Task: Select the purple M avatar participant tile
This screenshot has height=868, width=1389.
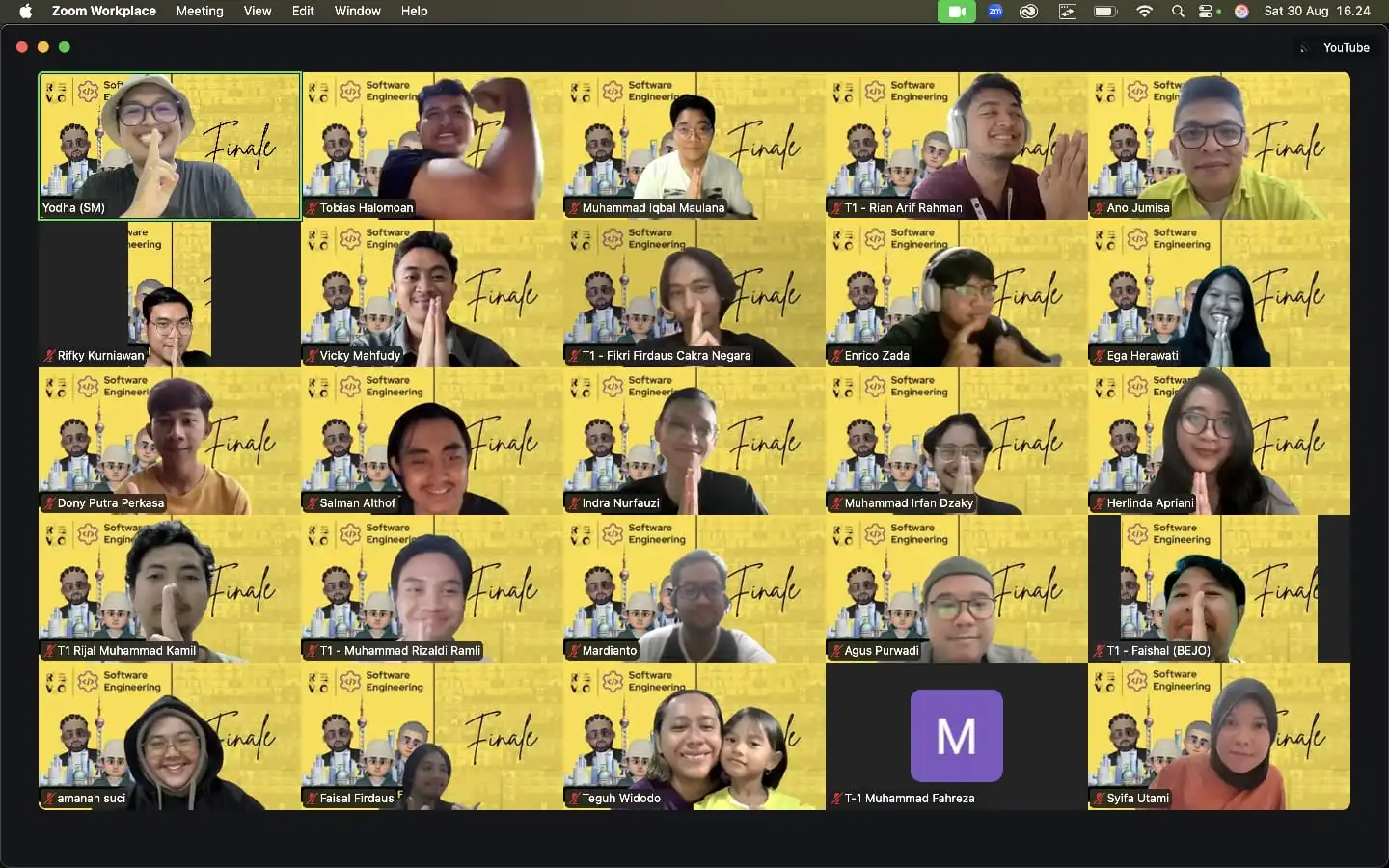Action: coord(956,736)
